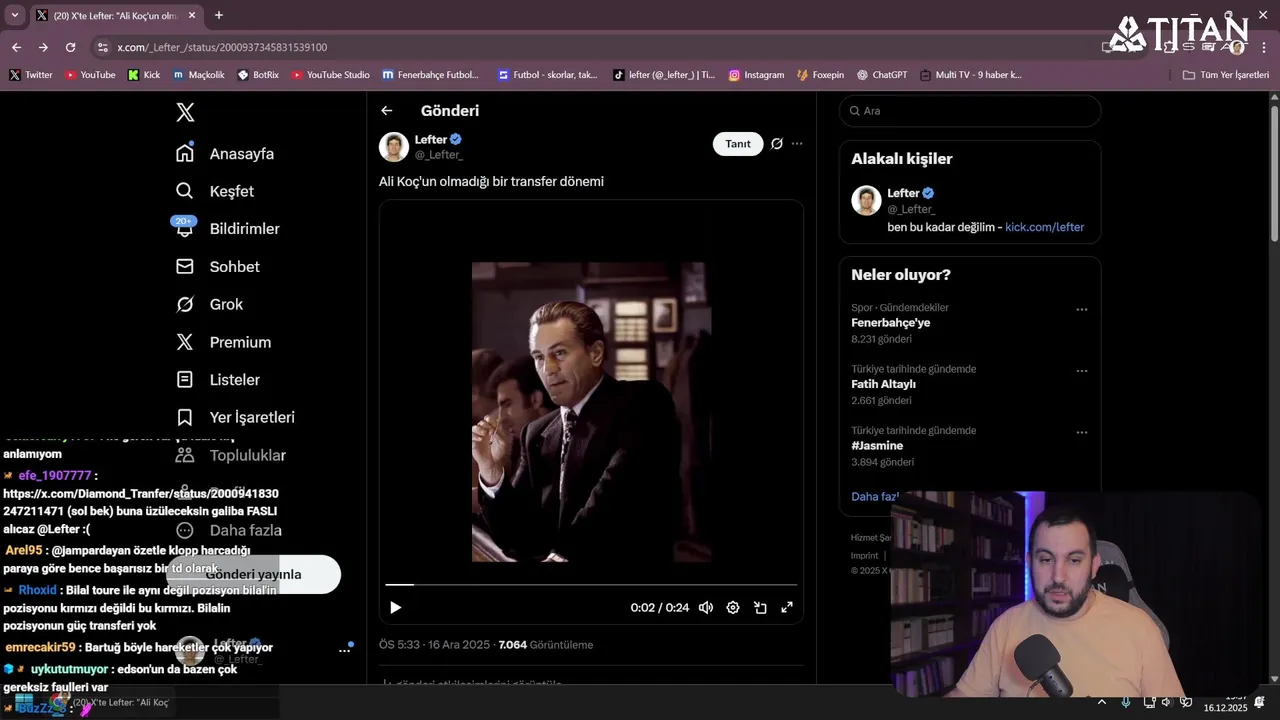Click taskbar volume icon
The height and width of the screenshot is (720, 1280).
(1166, 702)
